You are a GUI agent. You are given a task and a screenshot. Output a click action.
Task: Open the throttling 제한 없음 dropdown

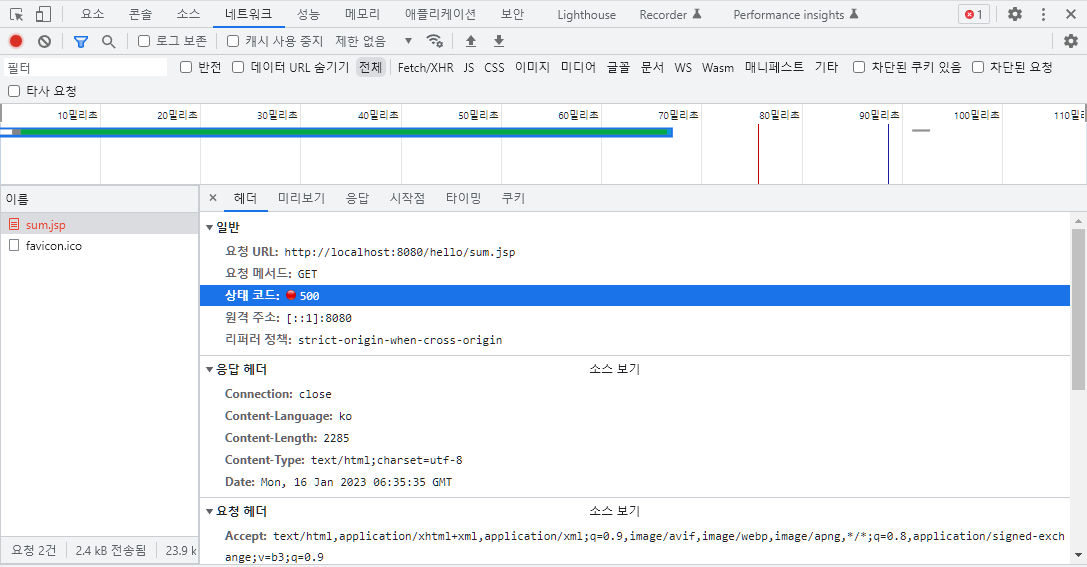click(374, 41)
